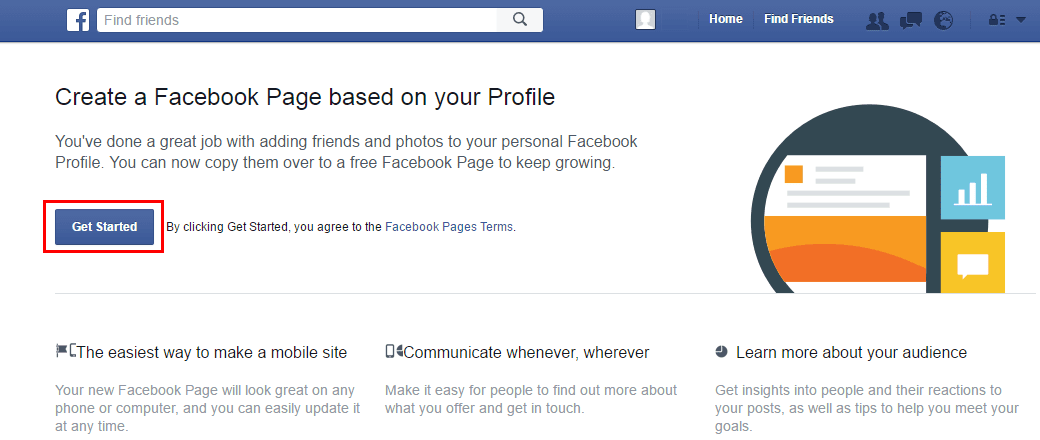The image size is (1040, 440).
Task: Click the Get Started button
Action: [x=104, y=227]
